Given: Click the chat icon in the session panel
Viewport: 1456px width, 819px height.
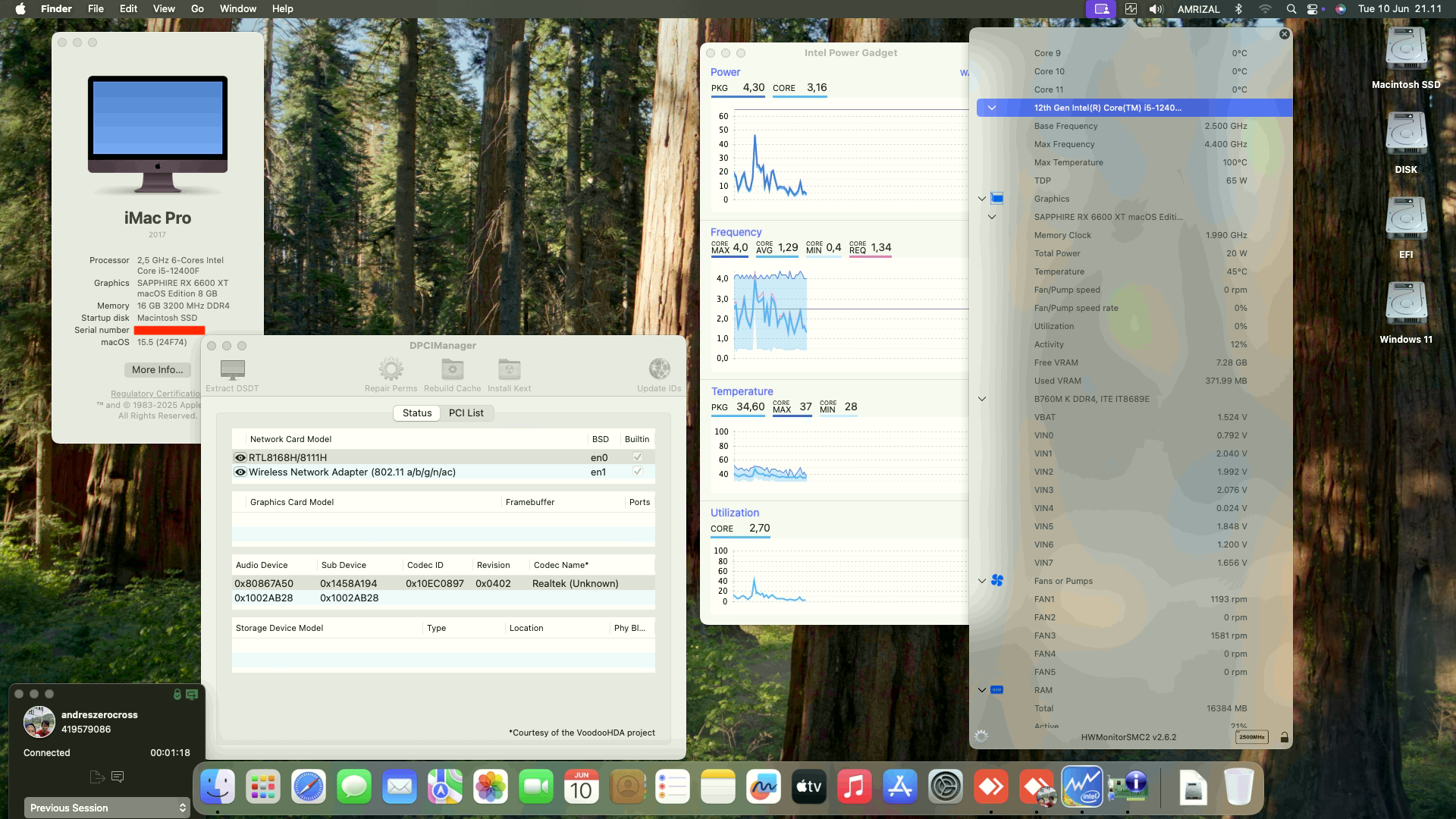Looking at the screenshot, I should 118,777.
